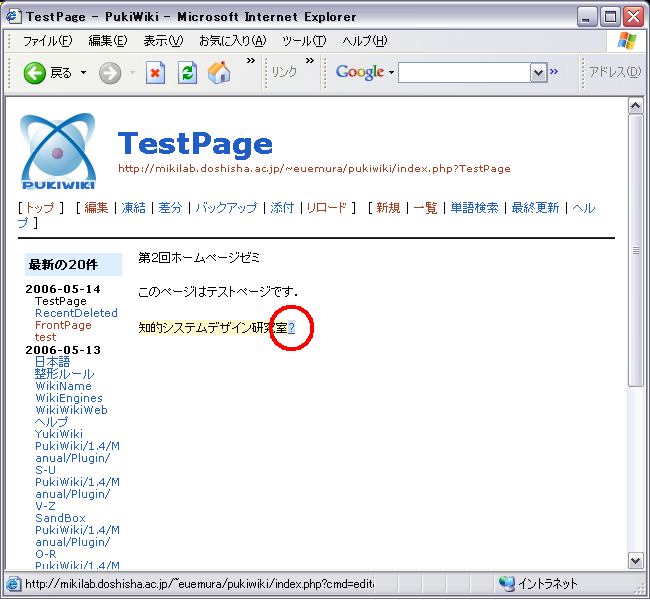The width and height of the screenshot is (650, 600).
Task: Click the Refresh page icon
Action: (x=187, y=73)
